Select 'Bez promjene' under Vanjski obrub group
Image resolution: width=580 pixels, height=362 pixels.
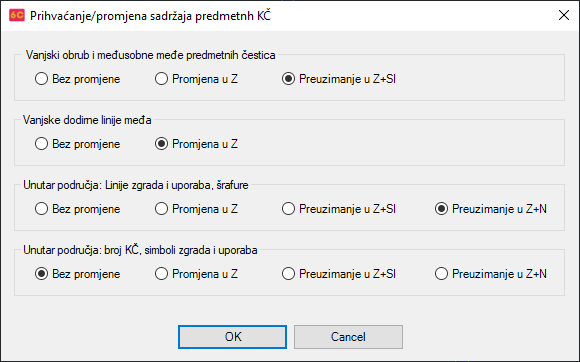click(77, 79)
